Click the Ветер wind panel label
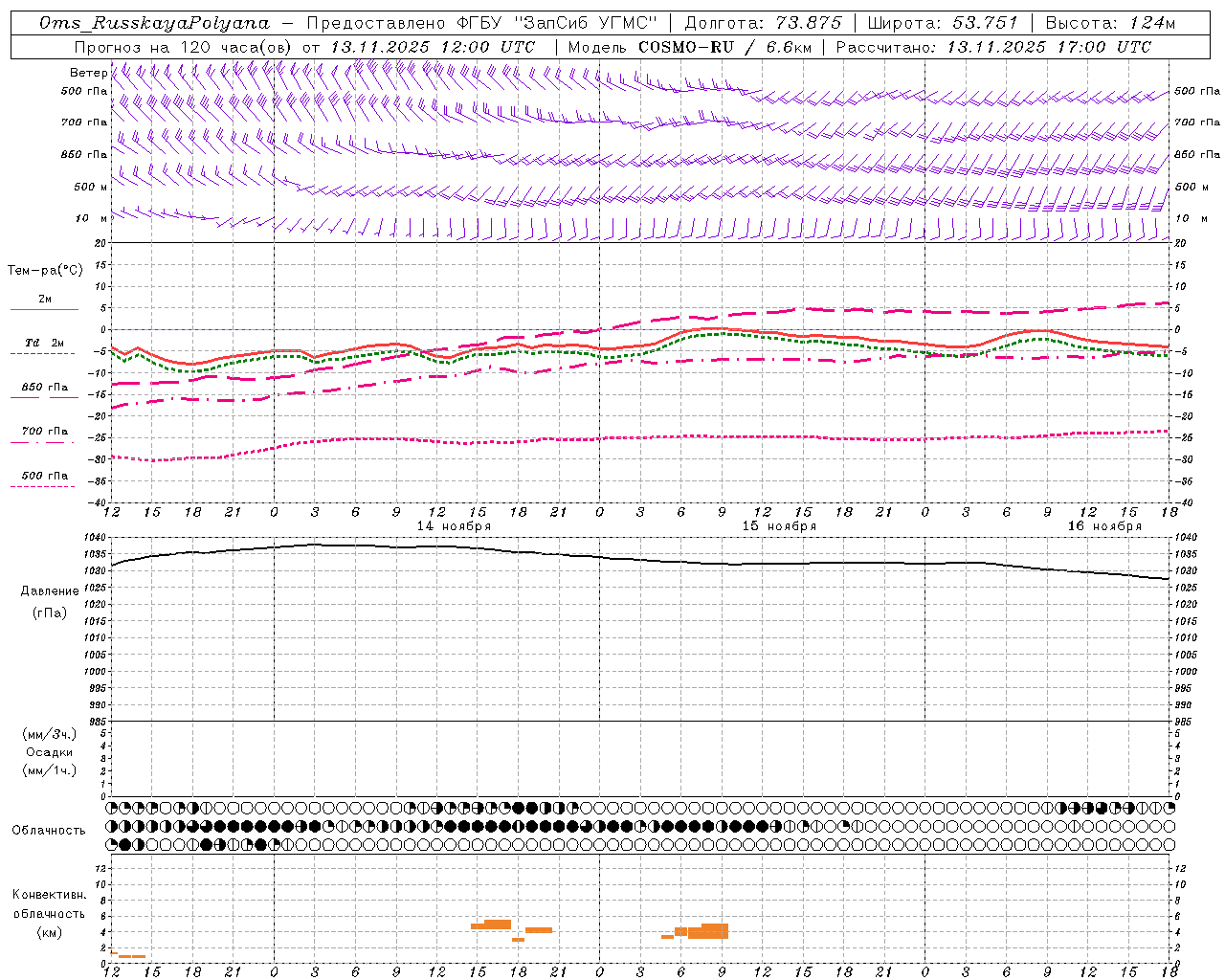Image resolution: width=1225 pixels, height=980 pixels. click(x=88, y=73)
